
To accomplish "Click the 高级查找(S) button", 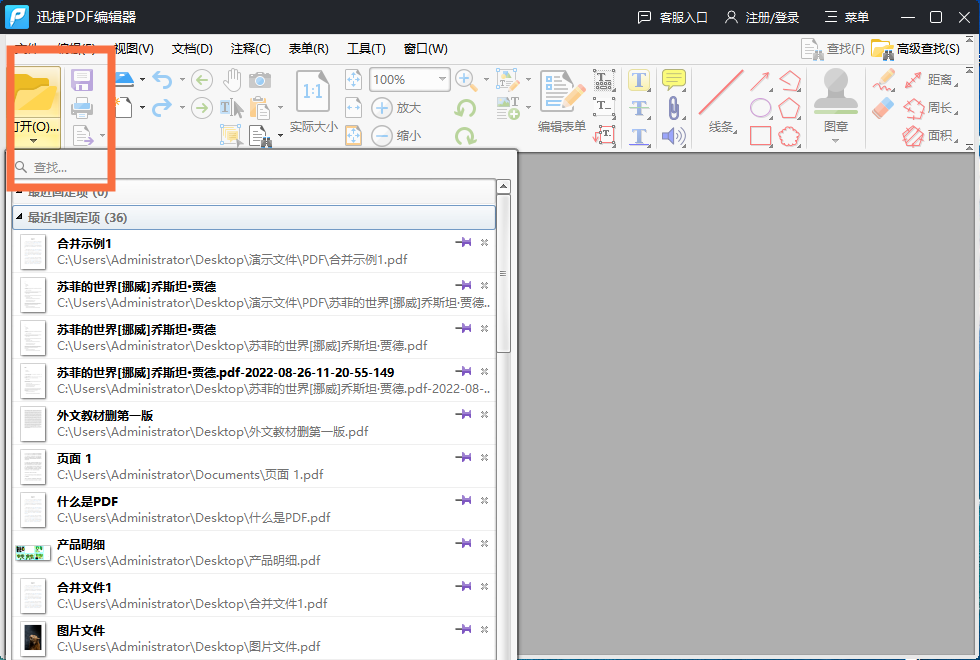I will pyautogui.click(x=915, y=49).
